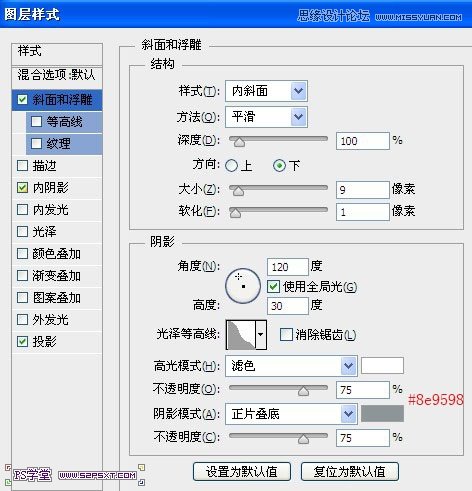The height and width of the screenshot is (491, 472).
Task: Click shadow opacity field 不透明度(C)
Action: tap(363, 438)
